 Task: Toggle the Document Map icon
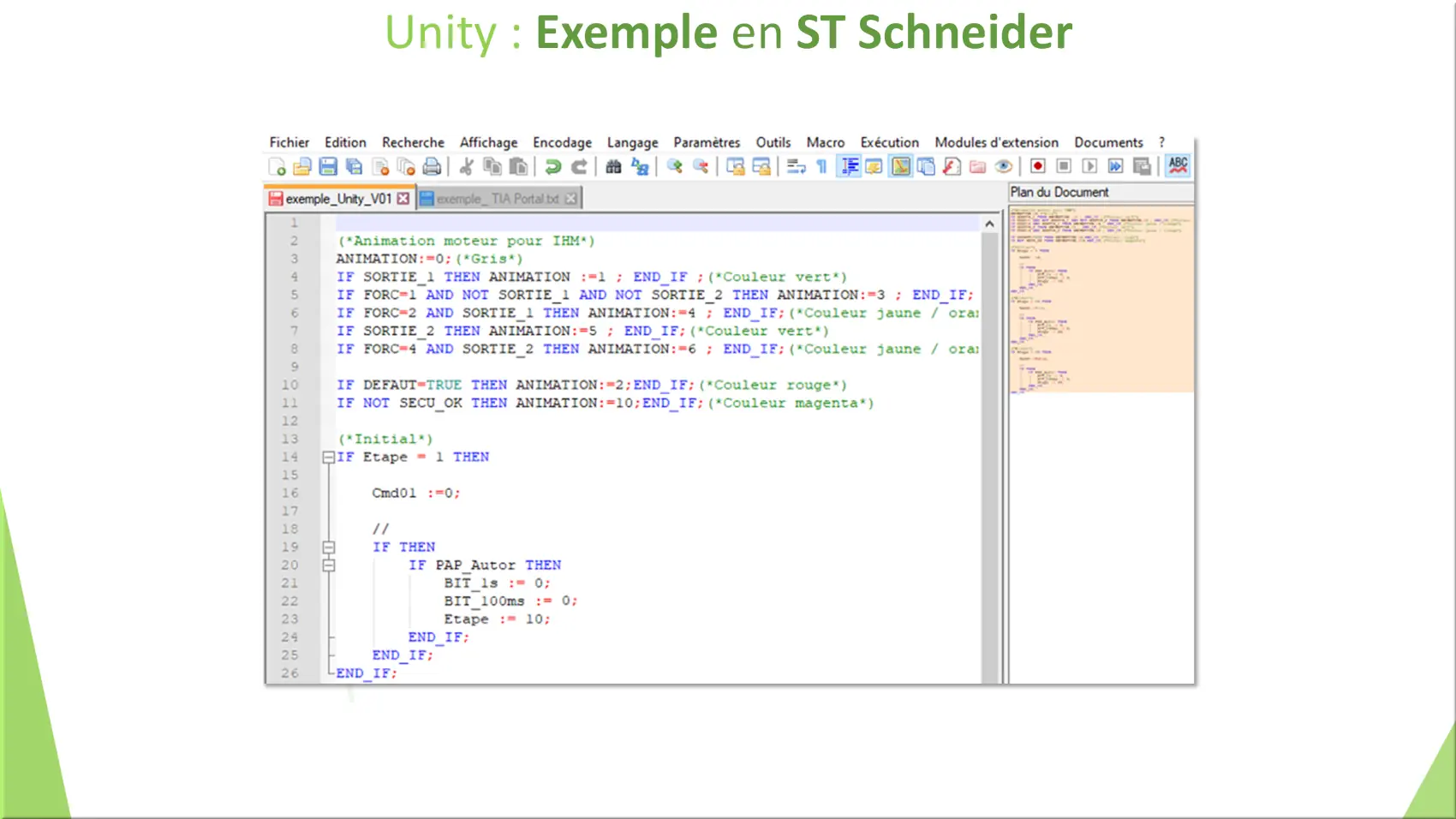point(900,166)
